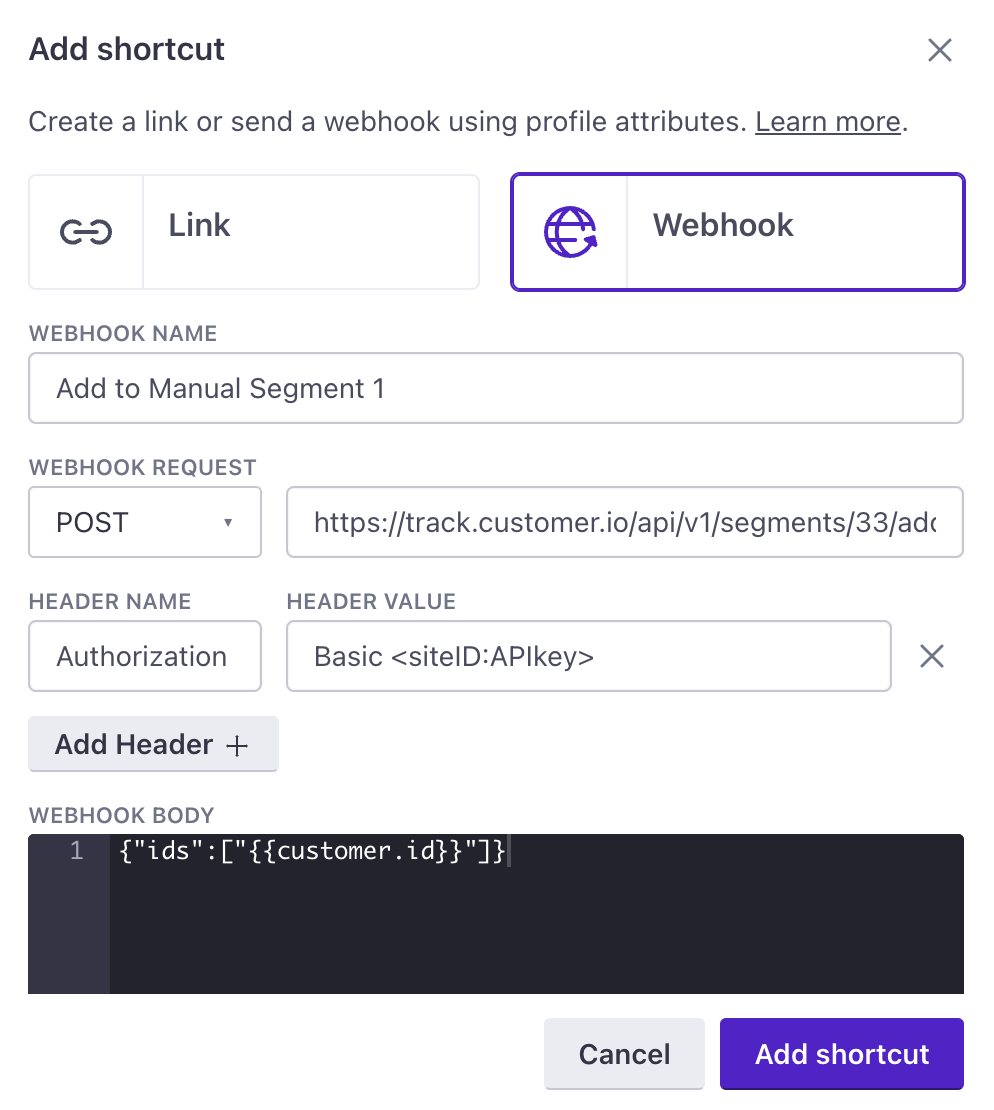Close the Add shortcut dialog
This screenshot has width=994, height=1110.
click(939, 50)
